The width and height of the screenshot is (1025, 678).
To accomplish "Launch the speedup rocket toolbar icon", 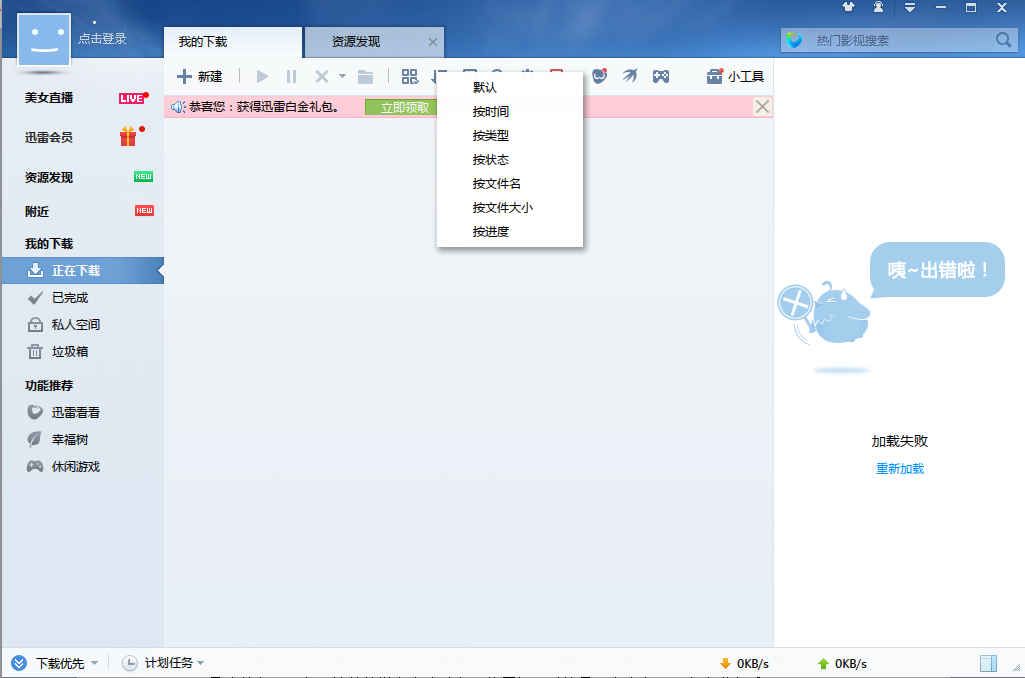I will coord(629,76).
